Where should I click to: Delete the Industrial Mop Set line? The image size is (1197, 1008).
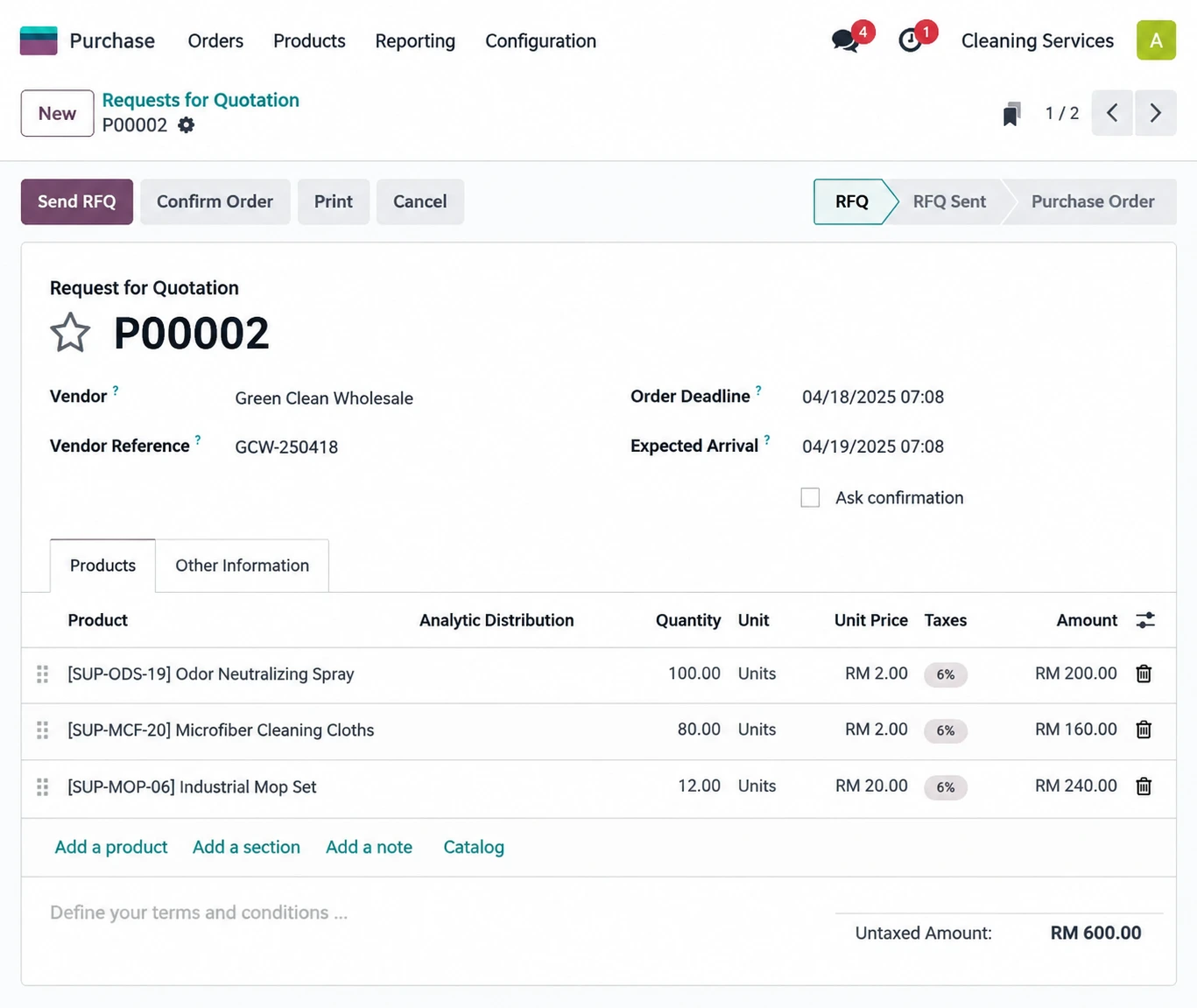pyautogui.click(x=1144, y=786)
